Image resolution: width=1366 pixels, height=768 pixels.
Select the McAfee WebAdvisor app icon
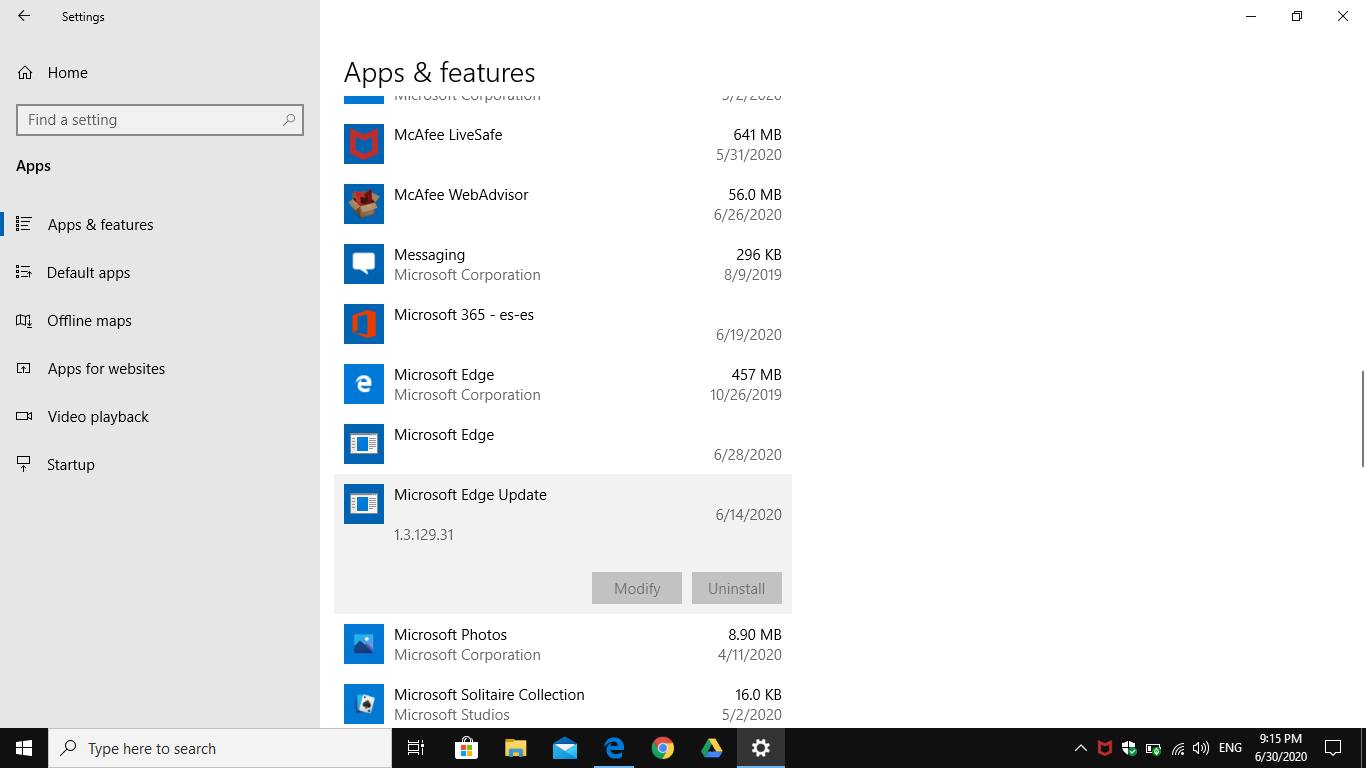[364, 204]
